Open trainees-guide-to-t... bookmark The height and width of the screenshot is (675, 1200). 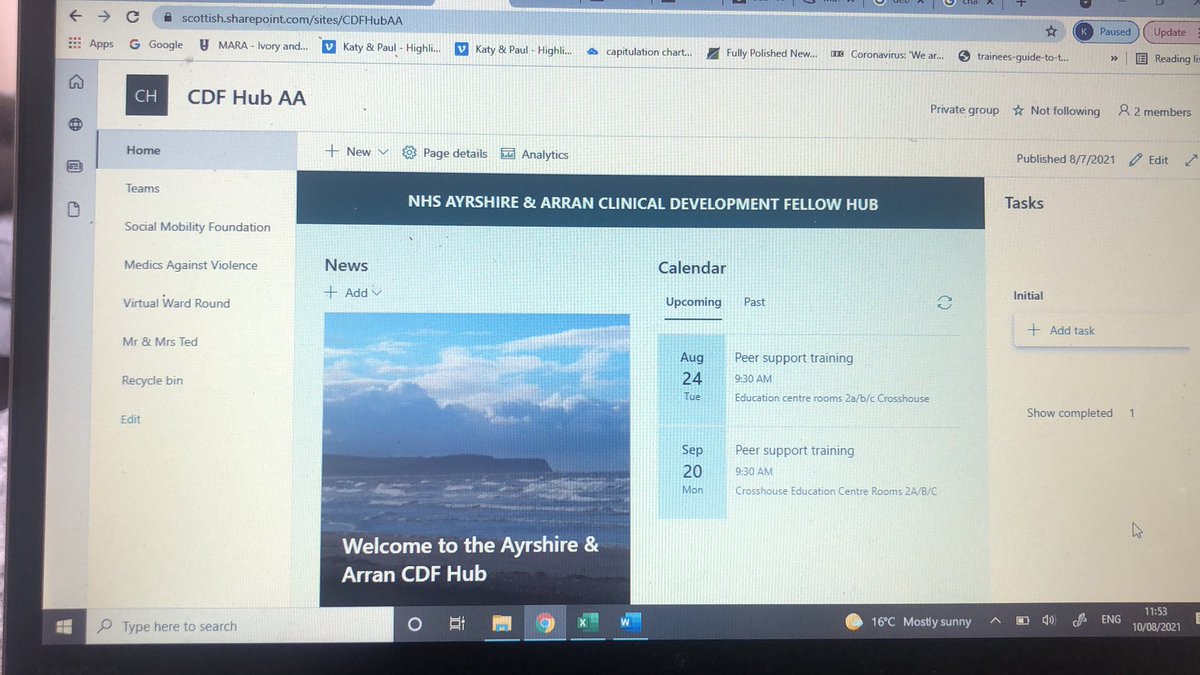(x=1013, y=57)
